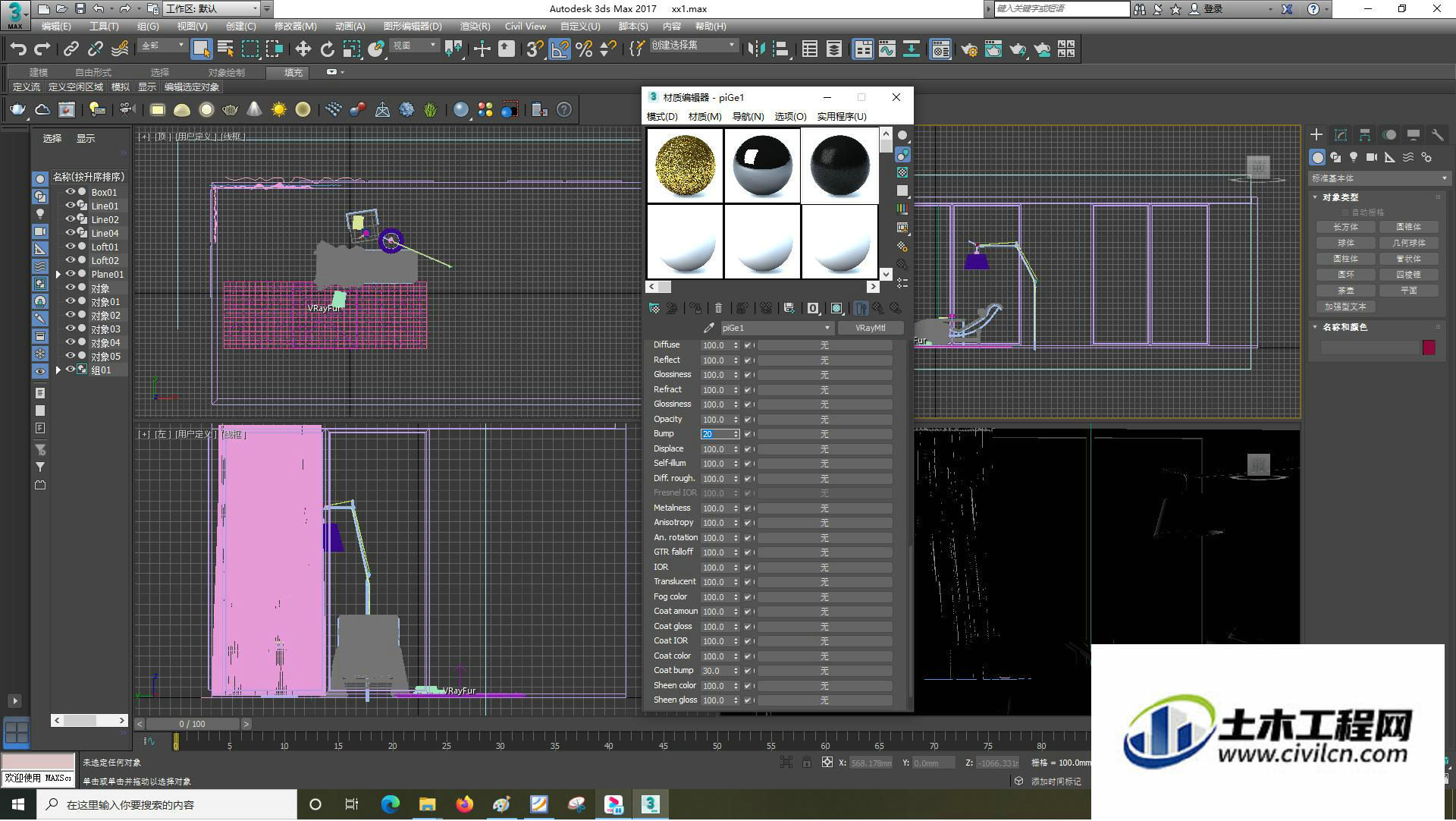Image resolution: width=1456 pixels, height=821 pixels.
Task: Open the 编辑(E) menu
Action: [x=56, y=26]
